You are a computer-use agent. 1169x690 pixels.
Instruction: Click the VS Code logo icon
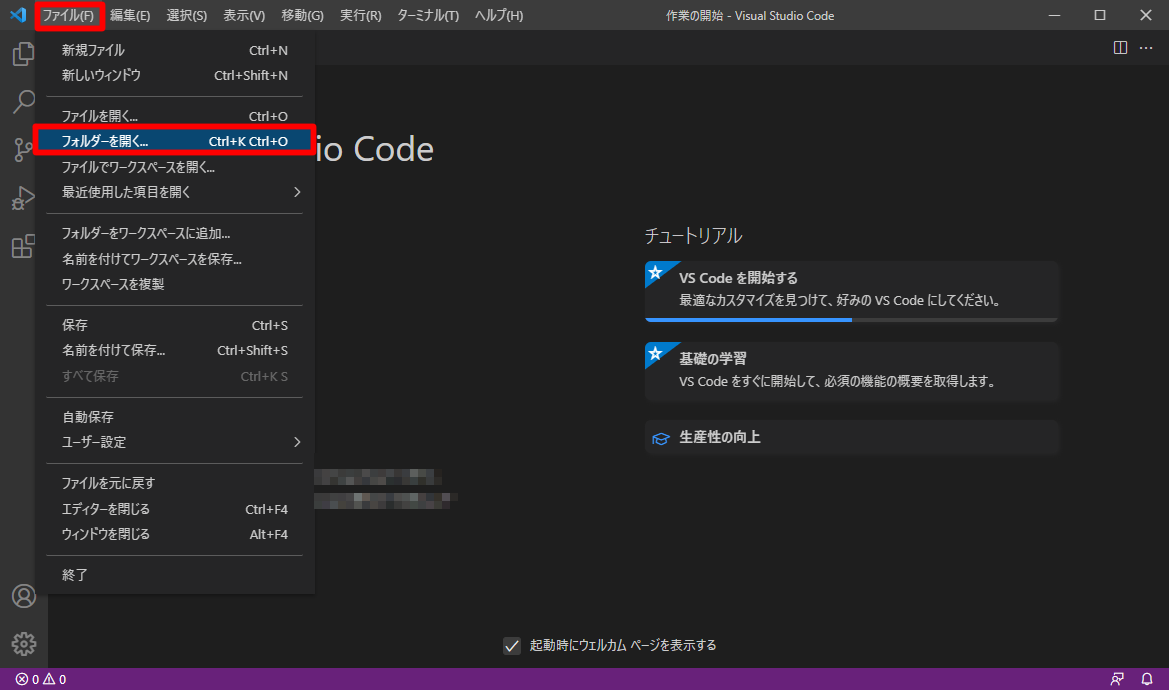[x=18, y=15]
